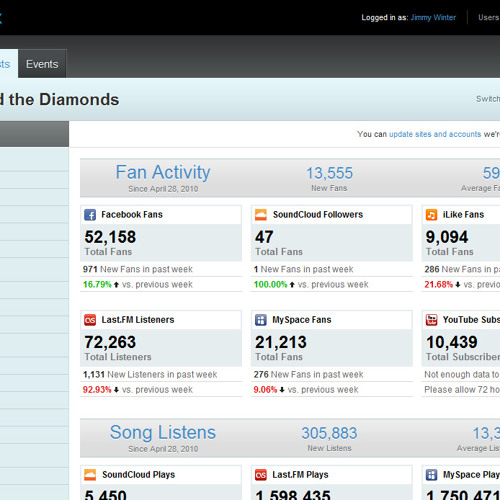This screenshot has width=500, height=500.
Task: Select the Last.FM Plays card title
Action: (300, 475)
